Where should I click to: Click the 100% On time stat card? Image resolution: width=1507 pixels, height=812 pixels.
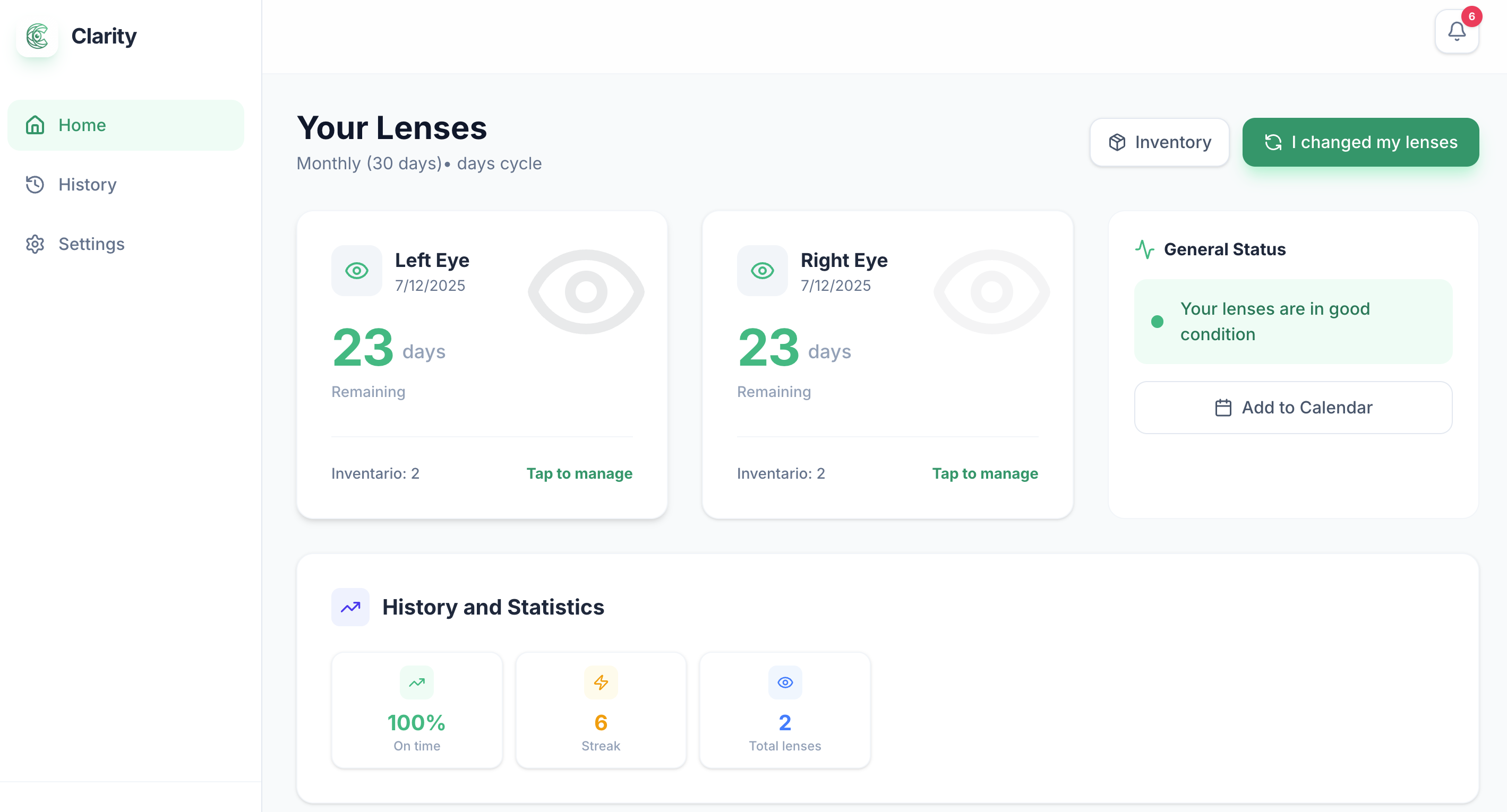click(416, 710)
